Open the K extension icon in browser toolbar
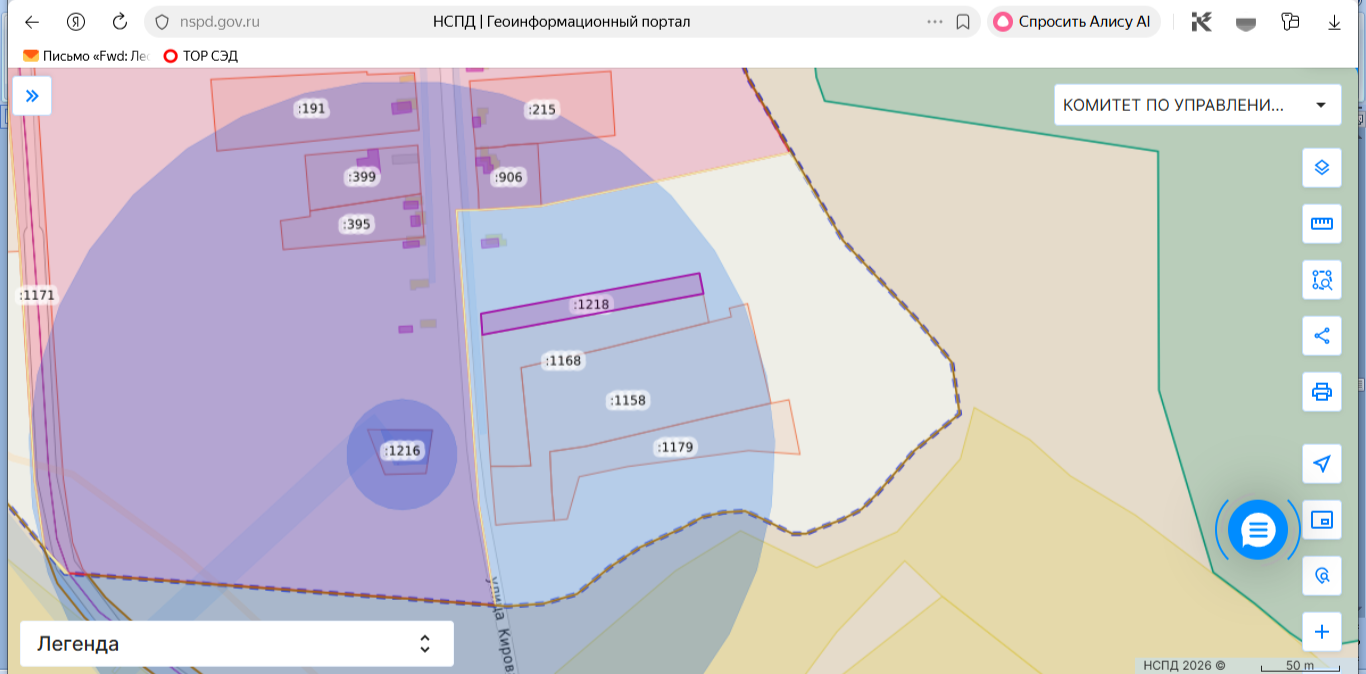Screen dimensions: 1366x674 1202,22
